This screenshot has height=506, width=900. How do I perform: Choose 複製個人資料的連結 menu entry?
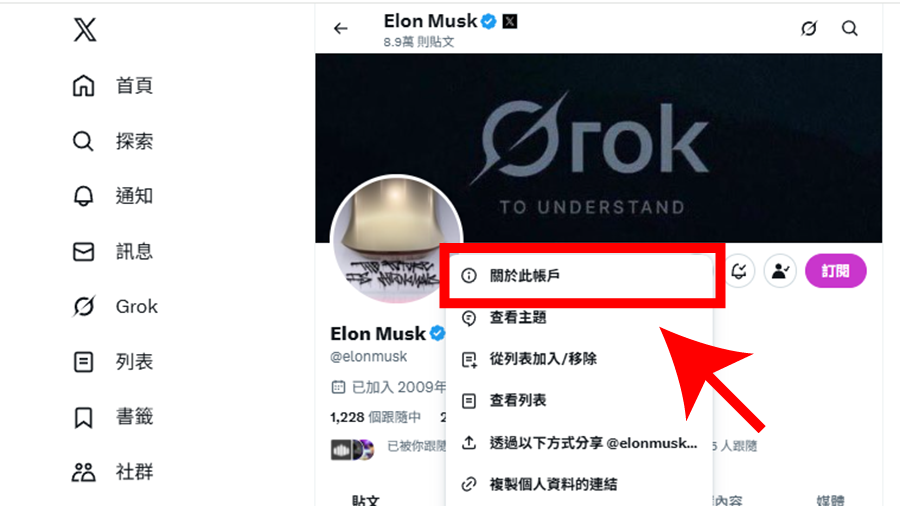tap(580, 484)
